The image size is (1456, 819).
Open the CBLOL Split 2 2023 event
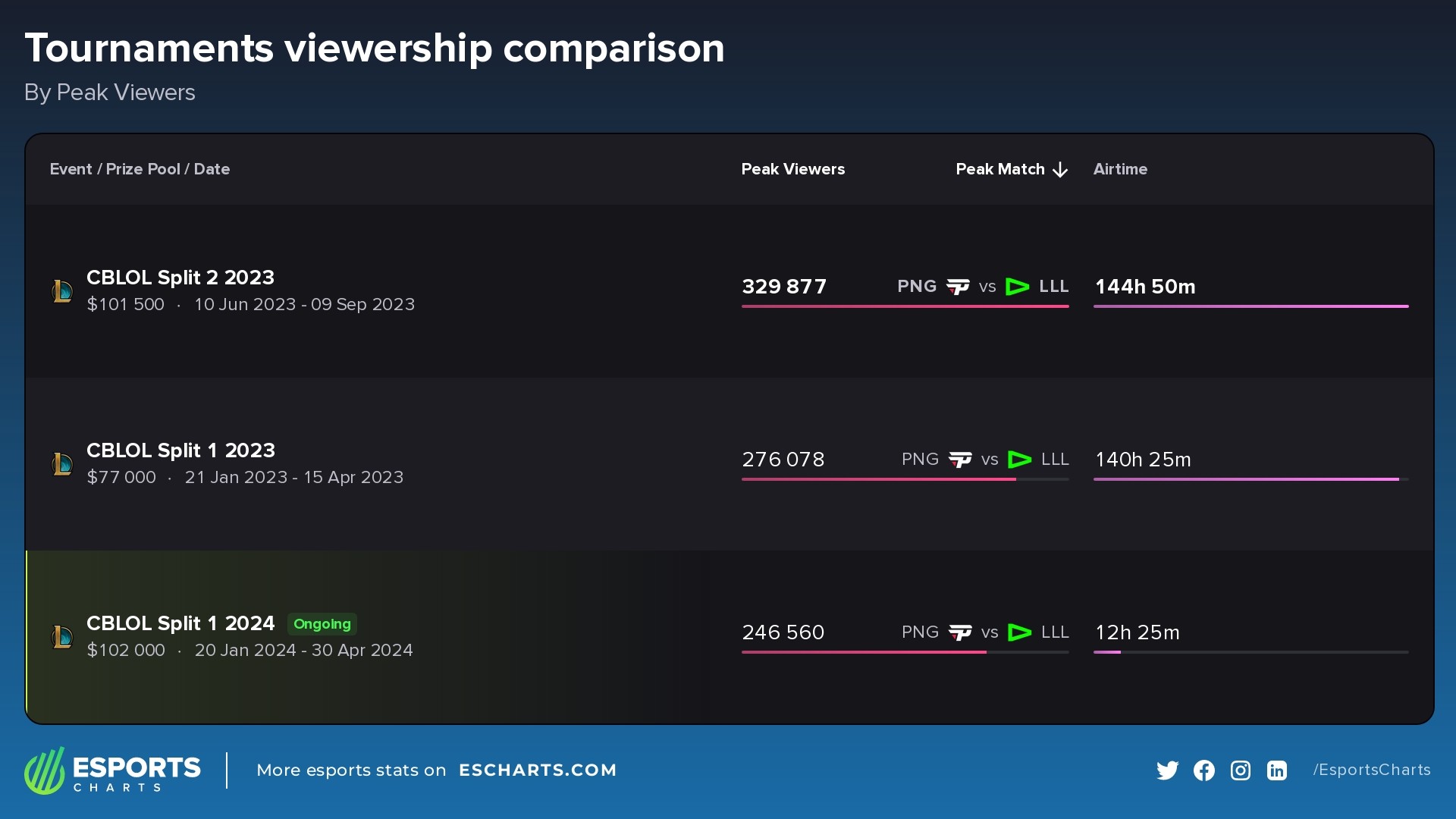coord(180,278)
